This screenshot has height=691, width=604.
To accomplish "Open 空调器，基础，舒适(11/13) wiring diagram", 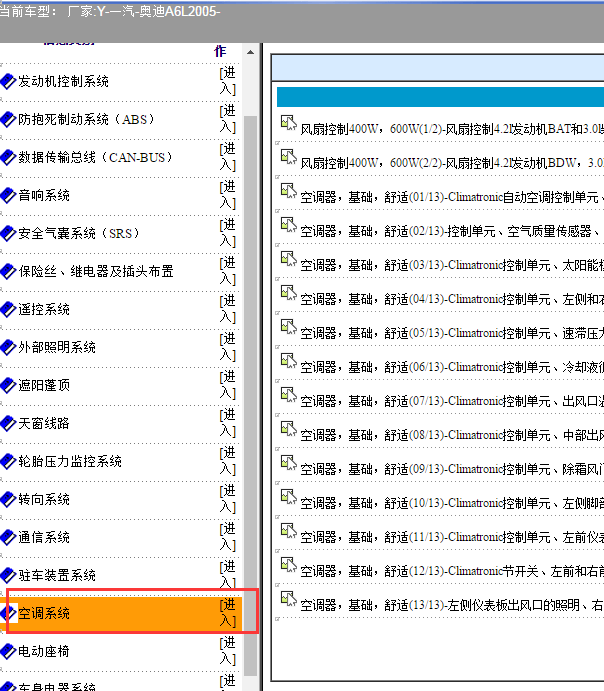I will tap(452, 537).
